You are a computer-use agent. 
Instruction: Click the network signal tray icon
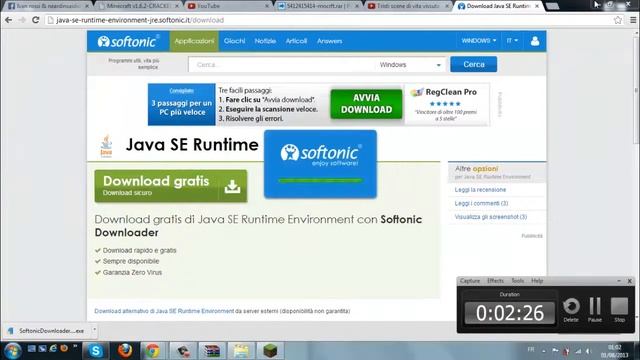pyautogui.click(x=578, y=351)
